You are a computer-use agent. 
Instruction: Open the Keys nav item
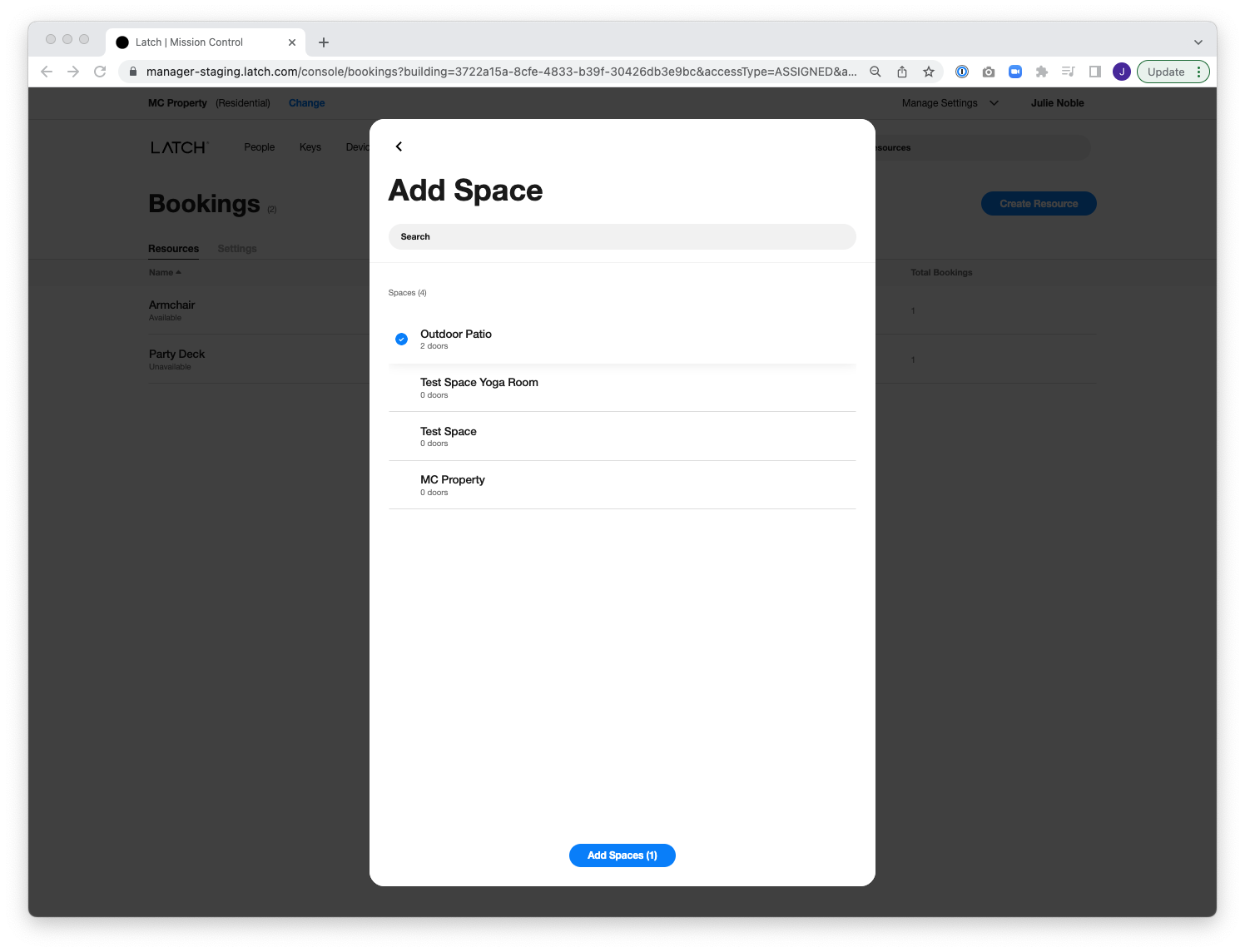tap(310, 147)
